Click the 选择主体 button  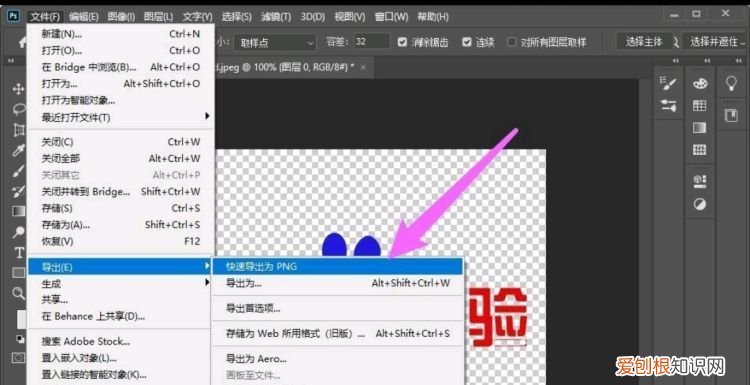pyautogui.click(x=644, y=42)
